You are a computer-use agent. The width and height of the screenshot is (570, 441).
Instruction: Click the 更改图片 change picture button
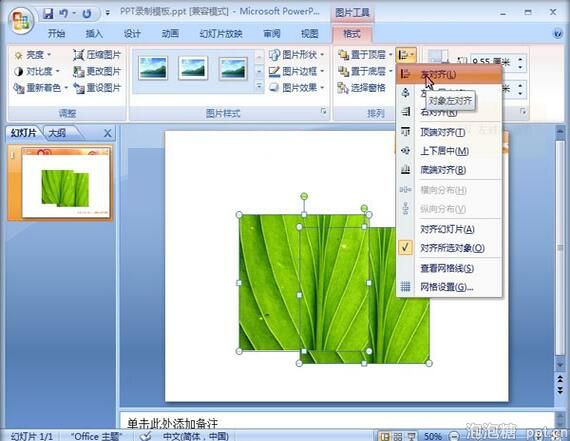coord(97,71)
